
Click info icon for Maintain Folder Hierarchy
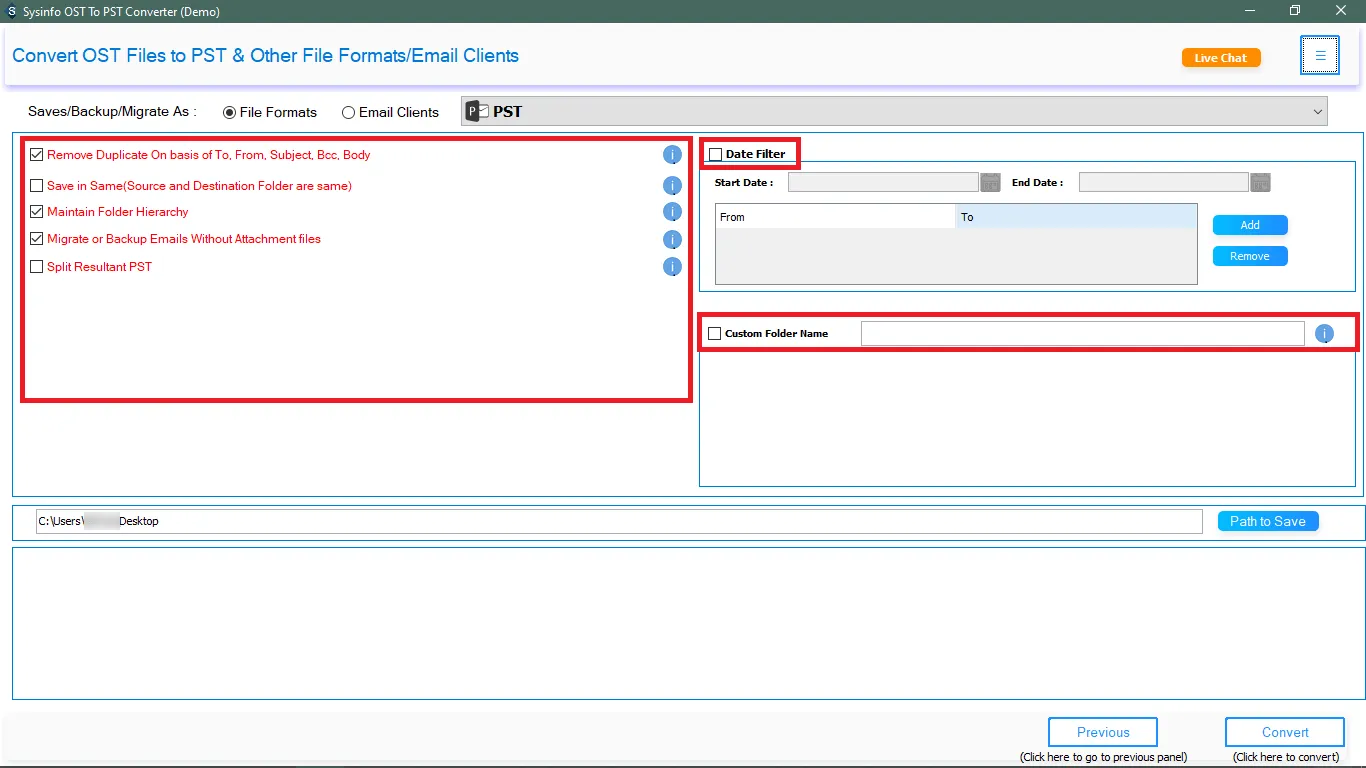(x=672, y=212)
